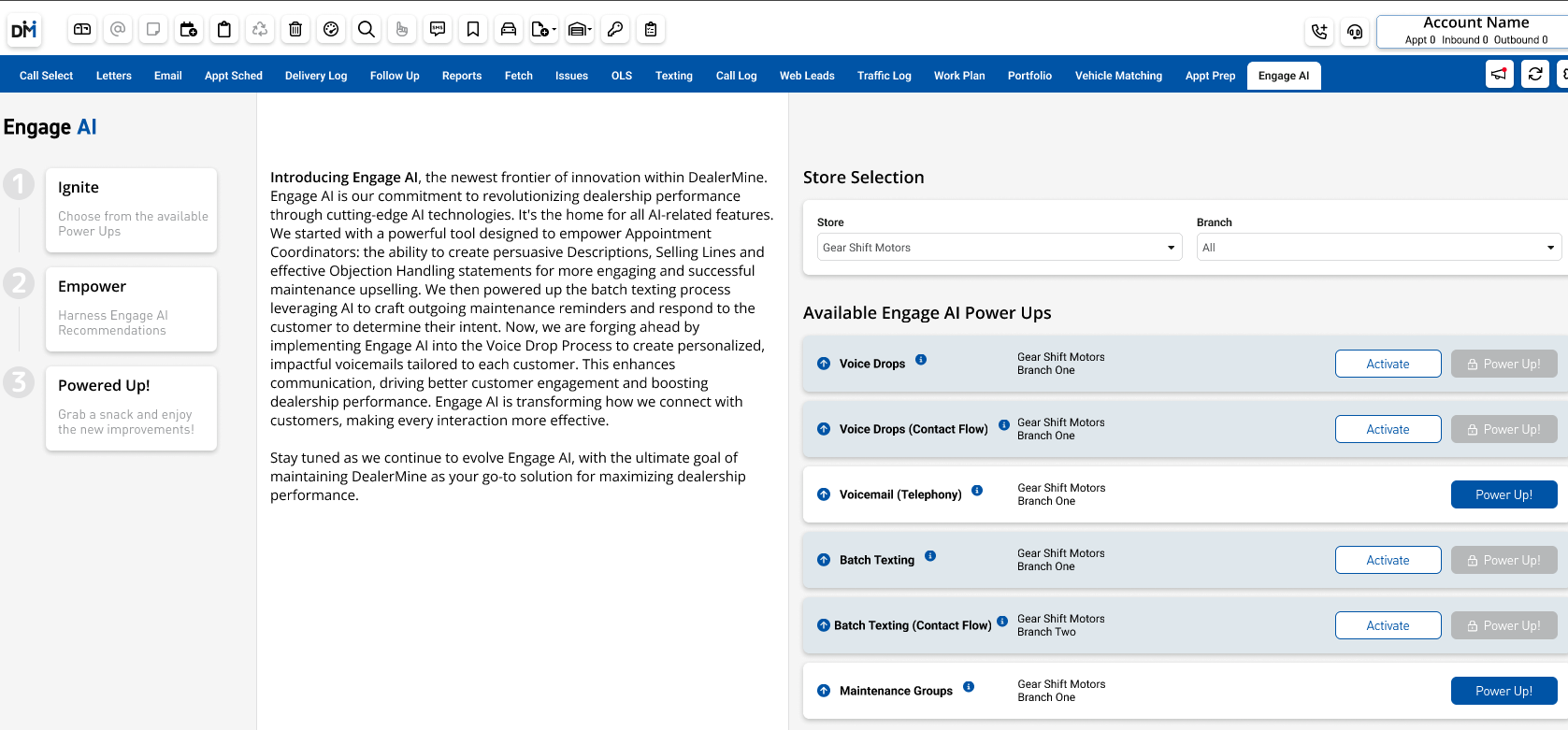Activate Batch Texting (Contact Flow)
The width and height of the screenshot is (1568, 730).
coord(1388,625)
